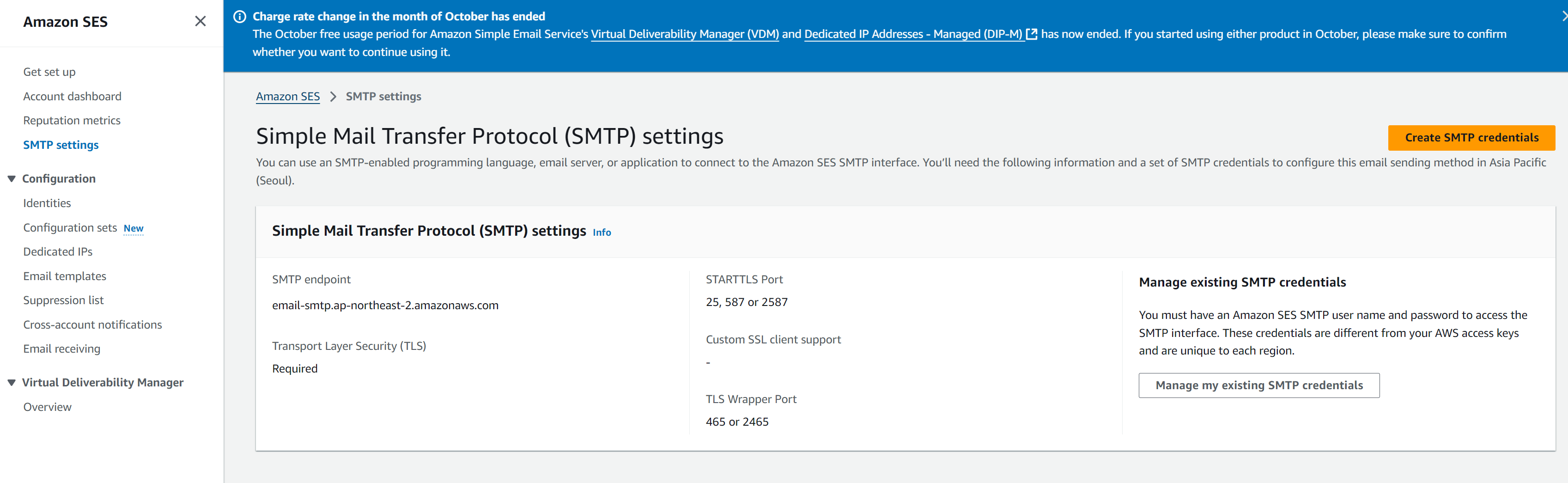Open Identities under Configuration
Screen dimensions: 1568x483
click(47, 203)
